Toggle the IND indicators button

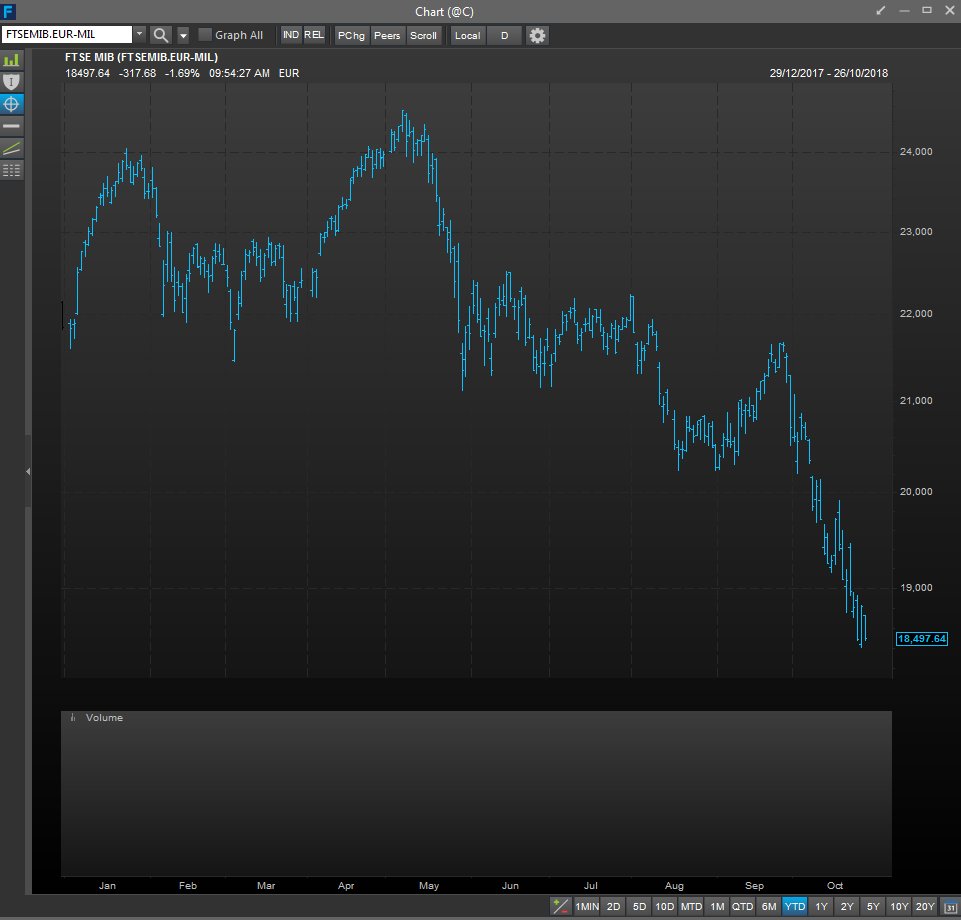pos(291,35)
